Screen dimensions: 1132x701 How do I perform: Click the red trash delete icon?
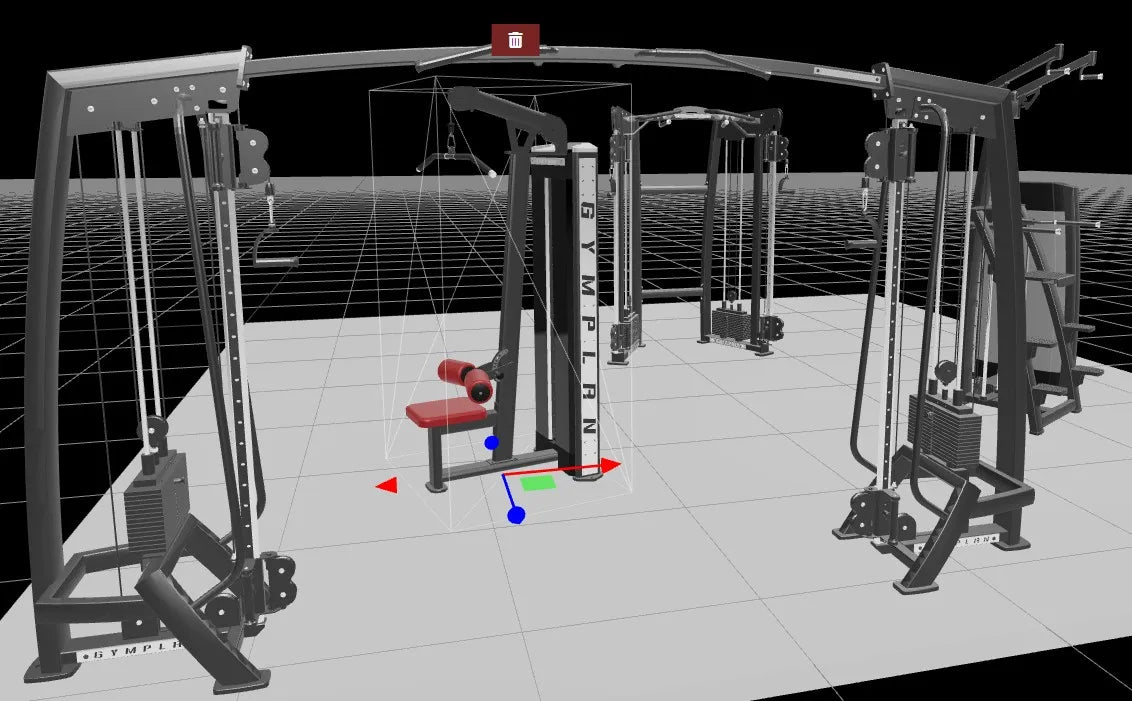(515, 40)
